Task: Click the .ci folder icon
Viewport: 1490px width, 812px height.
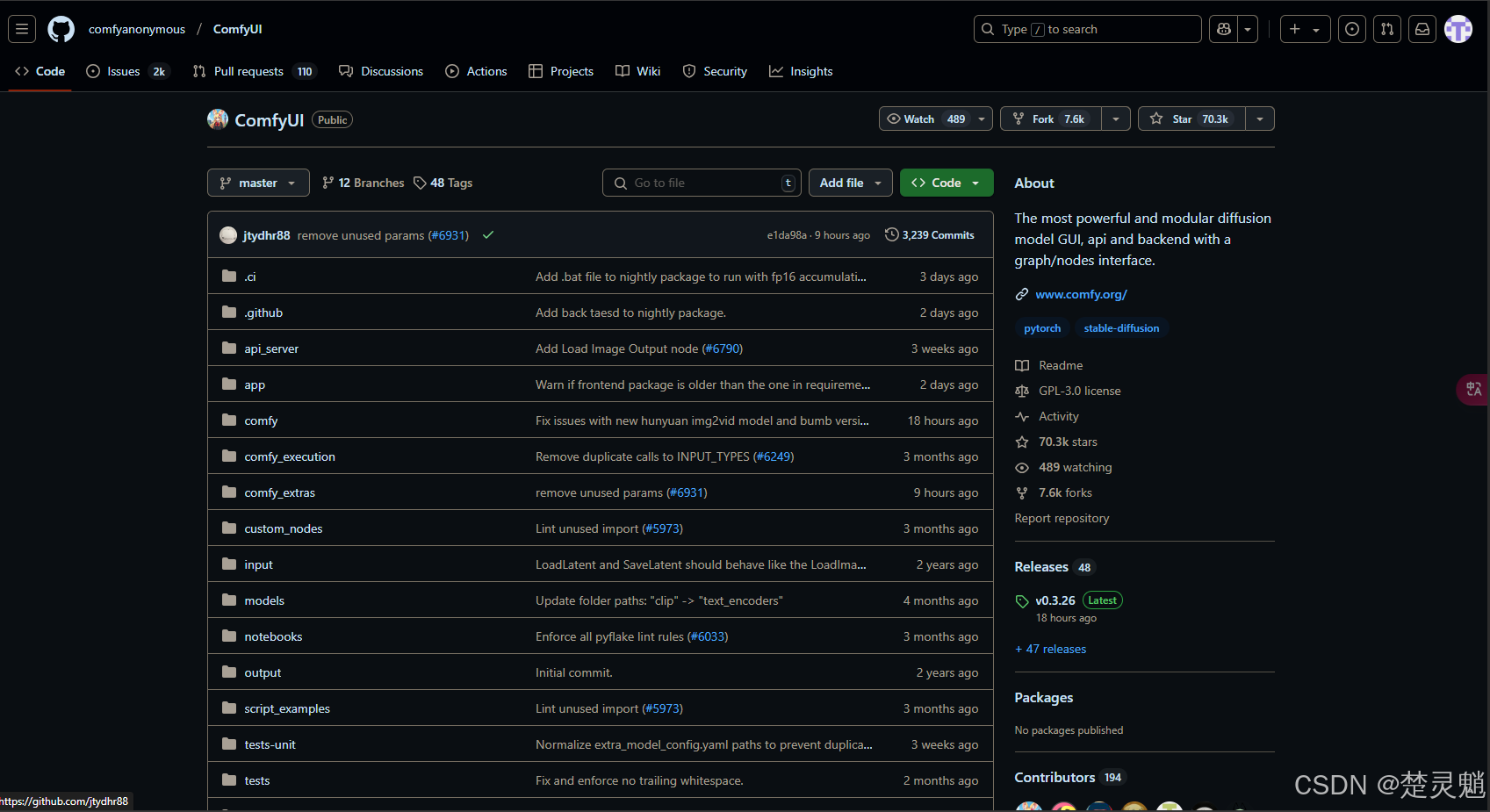Action: [x=229, y=276]
